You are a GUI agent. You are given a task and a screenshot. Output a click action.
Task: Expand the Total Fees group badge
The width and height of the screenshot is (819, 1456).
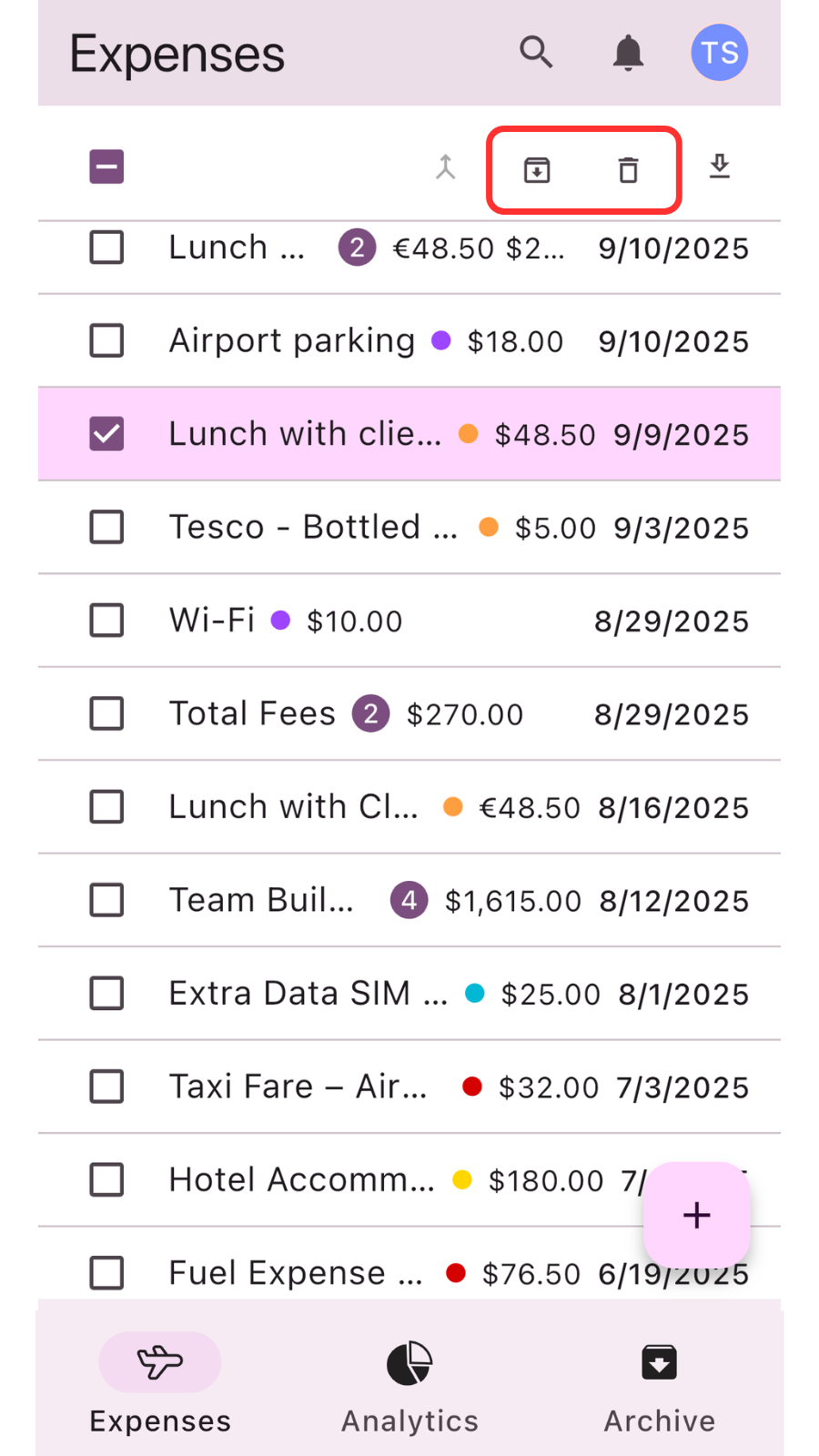click(370, 714)
